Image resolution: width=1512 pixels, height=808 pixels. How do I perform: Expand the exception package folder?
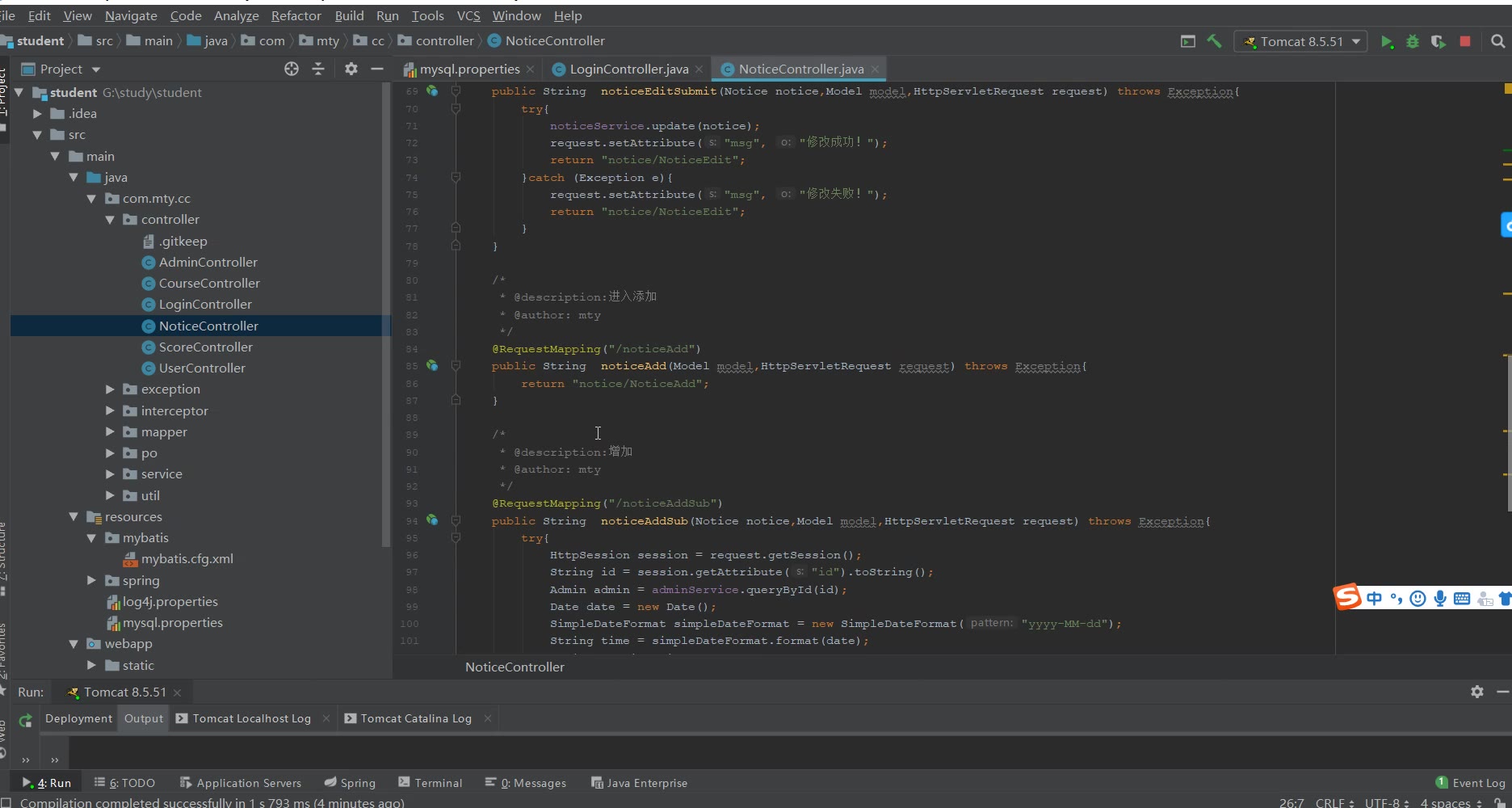(110, 389)
